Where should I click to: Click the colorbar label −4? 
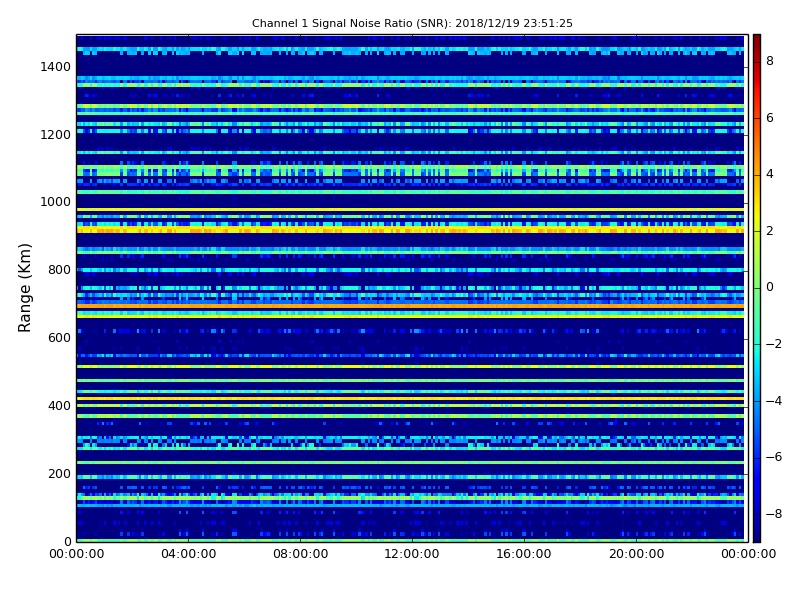click(774, 401)
